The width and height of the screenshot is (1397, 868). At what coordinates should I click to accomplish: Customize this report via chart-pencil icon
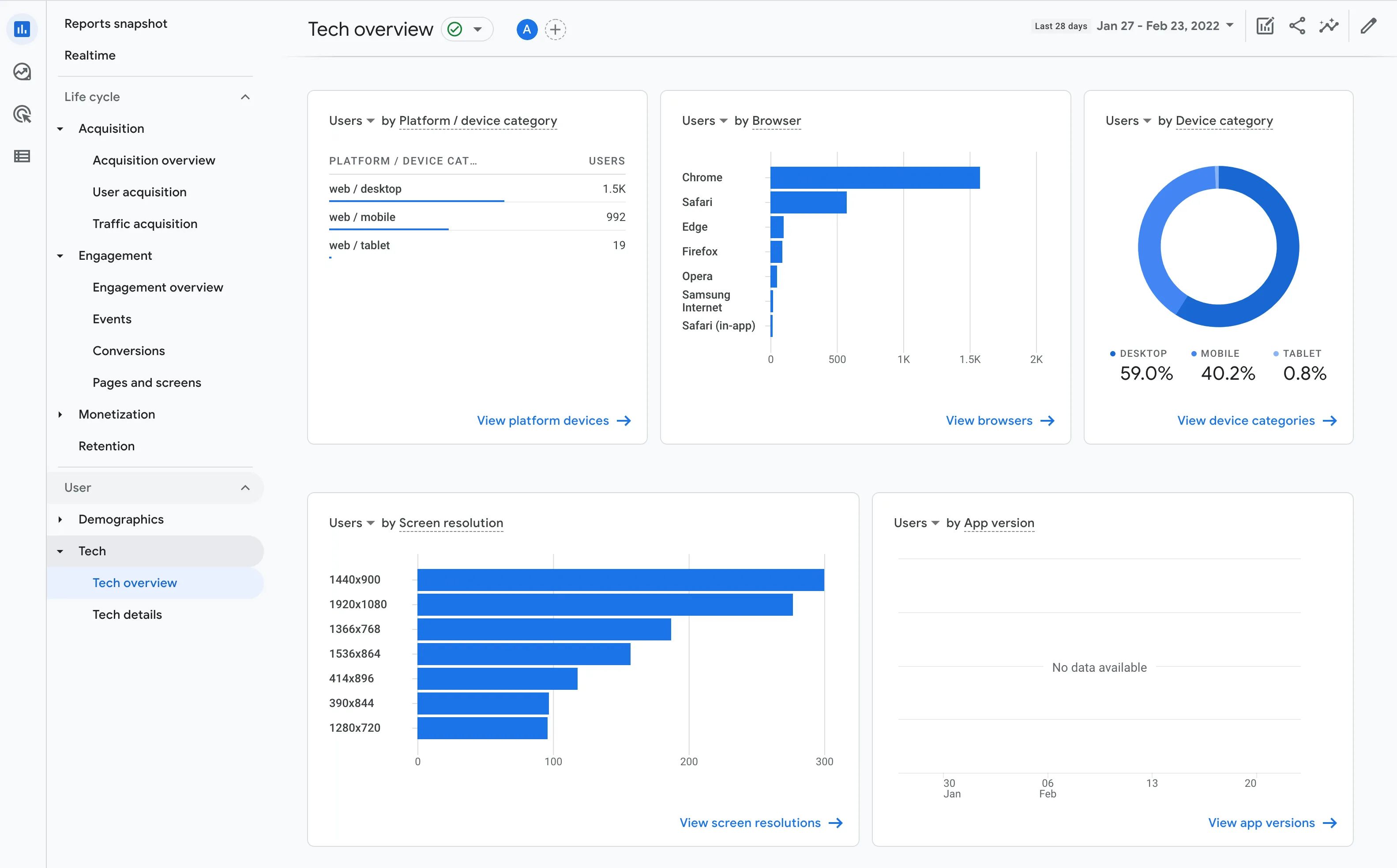pyautogui.click(x=1266, y=26)
